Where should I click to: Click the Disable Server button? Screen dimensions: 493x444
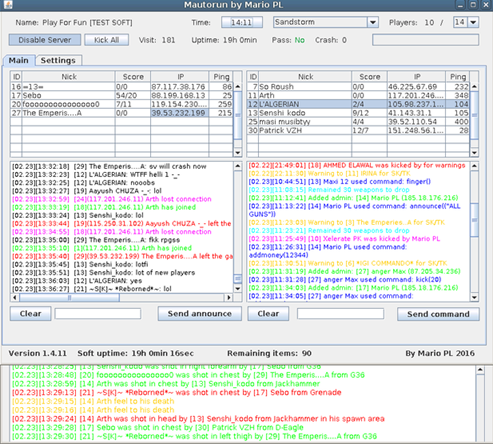pos(45,40)
